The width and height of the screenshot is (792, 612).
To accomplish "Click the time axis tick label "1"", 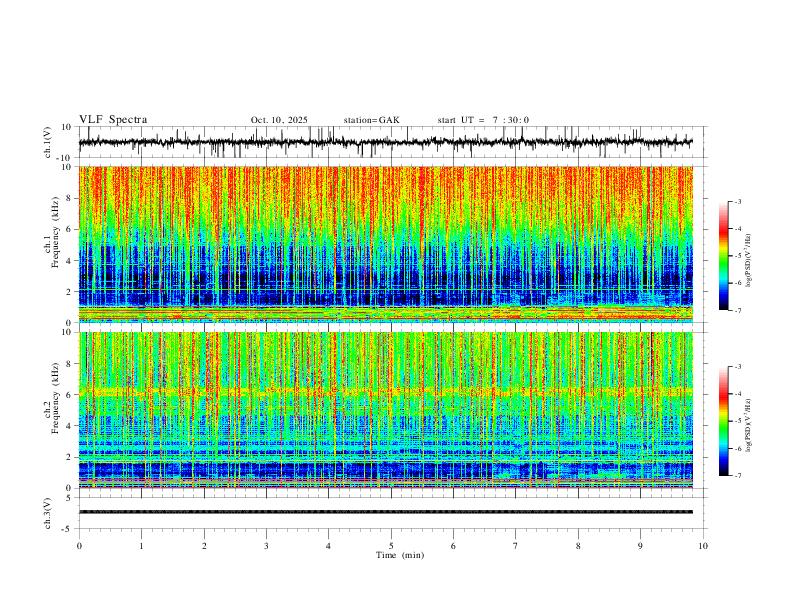I will coord(141,546).
